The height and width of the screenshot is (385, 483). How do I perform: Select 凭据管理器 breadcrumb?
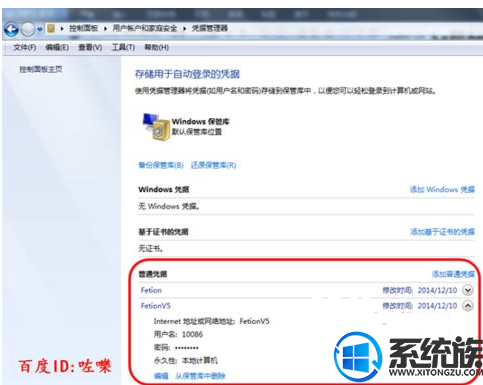click(x=210, y=28)
